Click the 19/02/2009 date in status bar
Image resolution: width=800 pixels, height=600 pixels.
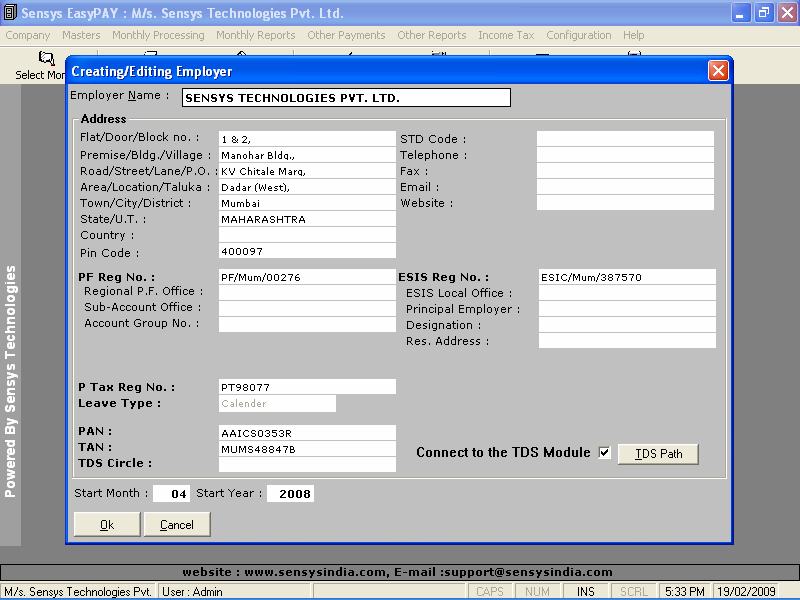pos(746,591)
